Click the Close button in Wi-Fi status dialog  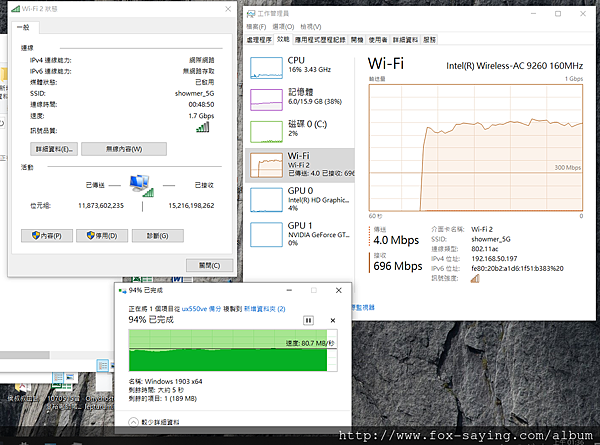click(x=209, y=265)
